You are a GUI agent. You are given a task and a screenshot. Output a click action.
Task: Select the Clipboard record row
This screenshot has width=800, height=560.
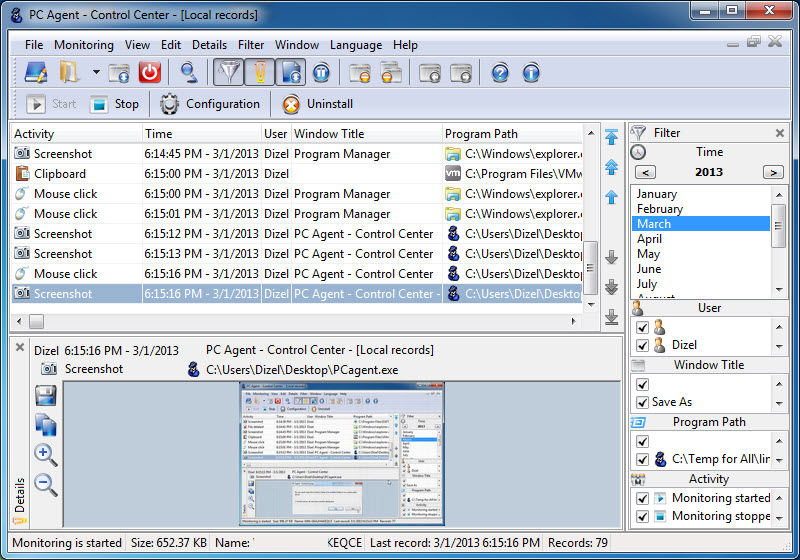tap(297, 174)
